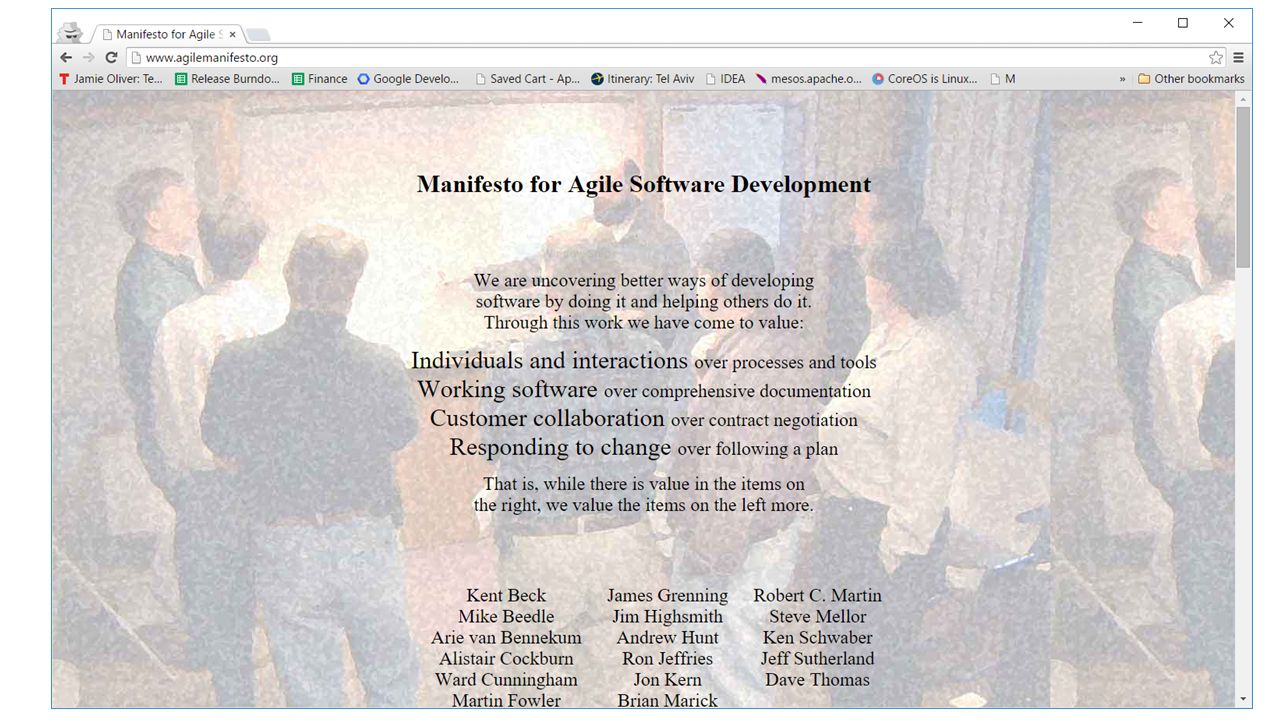Maximize the Chrome window

(x=1183, y=23)
